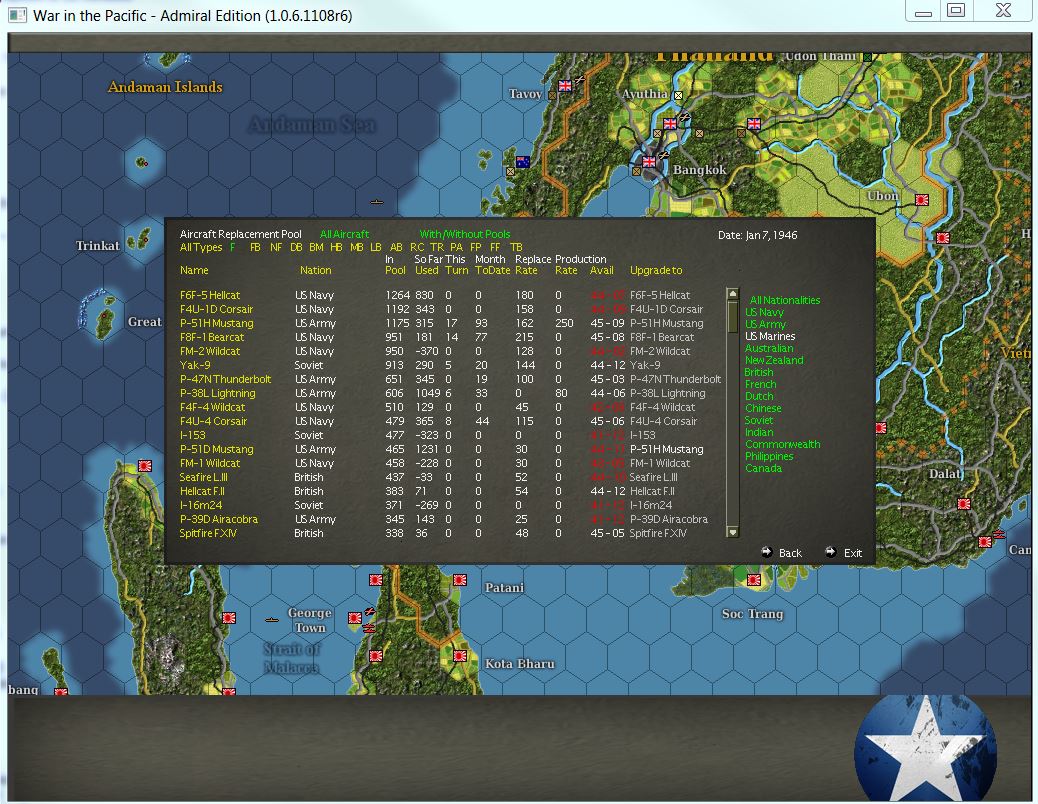Filter by TR transport type
This screenshot has width=1038, height=804.
(437, 247)
